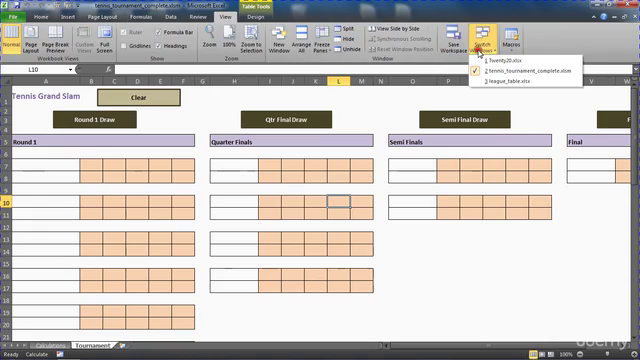Open the Design table tools tab
This screenshot has width=640, height=360.
[256, 17]
